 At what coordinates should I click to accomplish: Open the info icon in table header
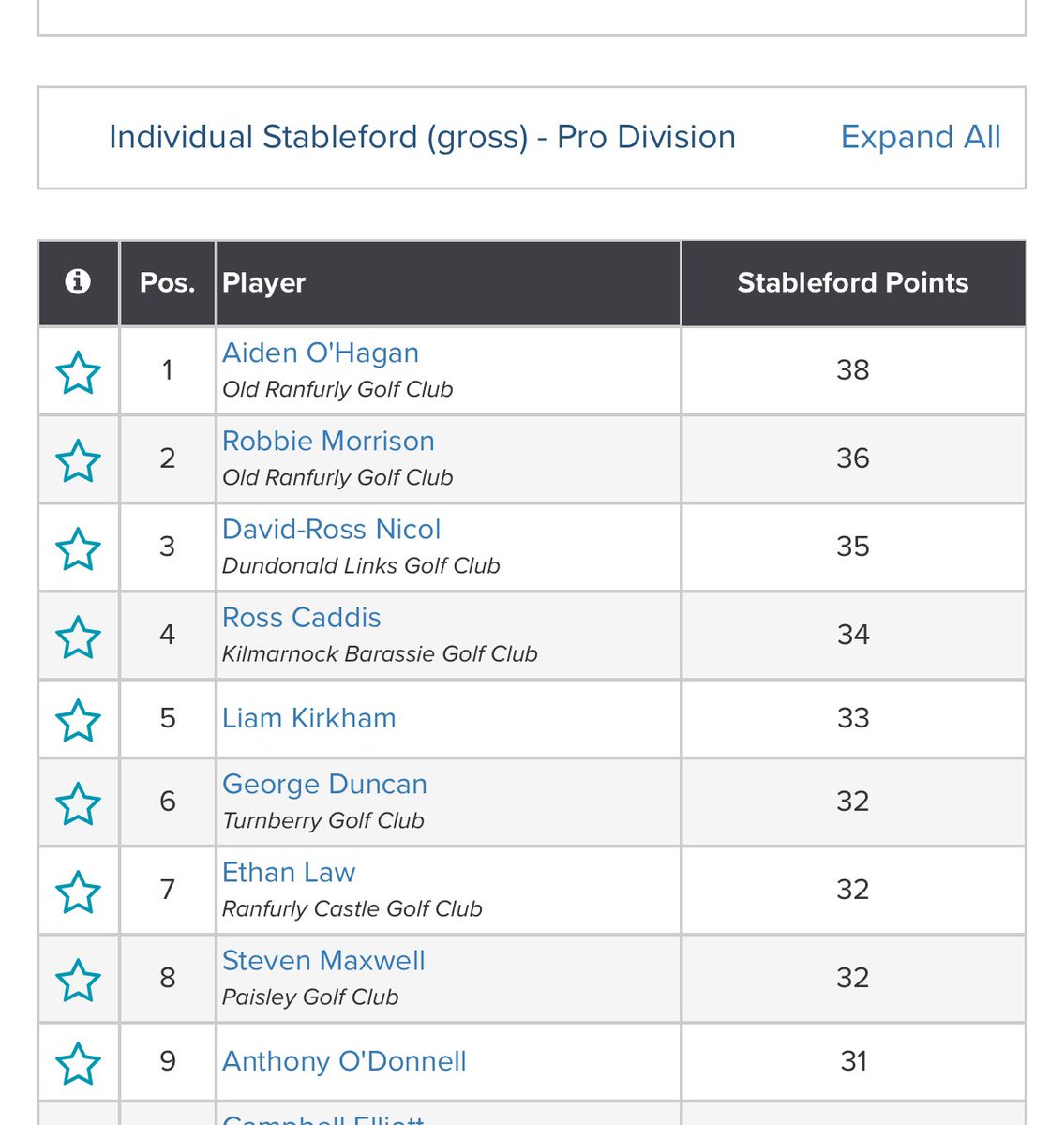[78, 281]
